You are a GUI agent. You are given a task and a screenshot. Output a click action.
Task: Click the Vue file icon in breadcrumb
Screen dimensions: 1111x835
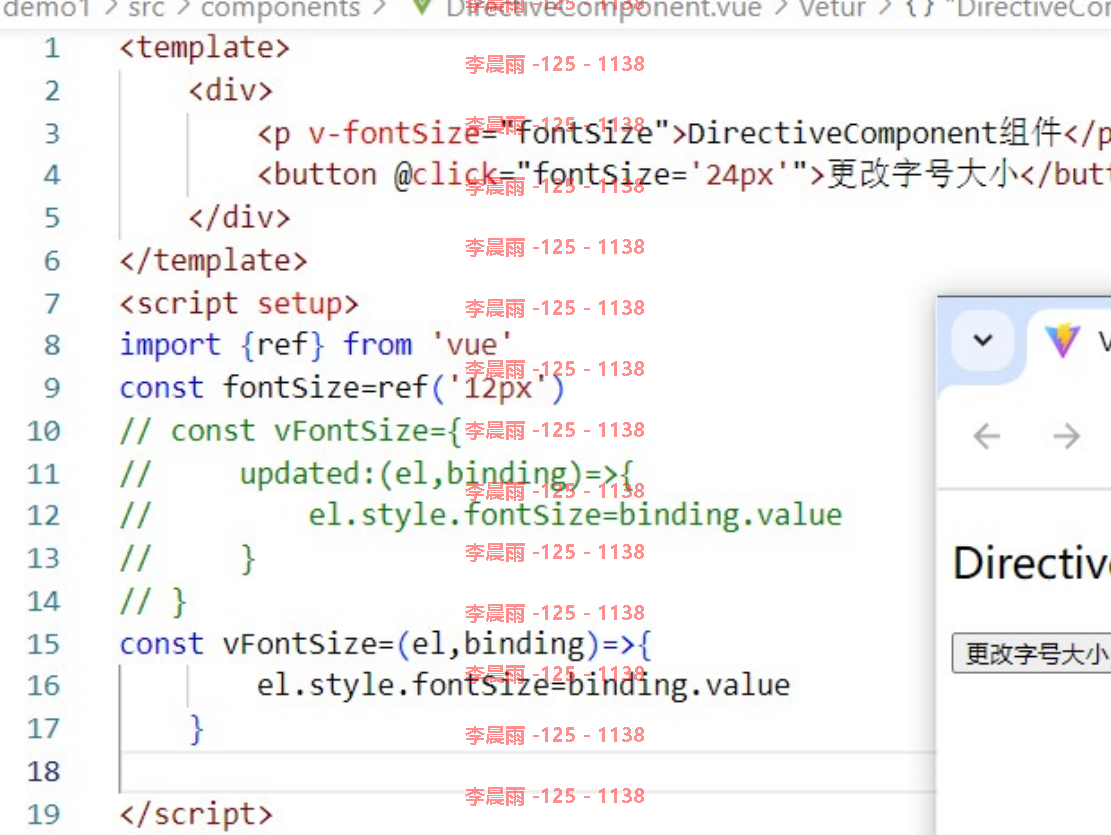pyautogui.click(x=422, y=7)
